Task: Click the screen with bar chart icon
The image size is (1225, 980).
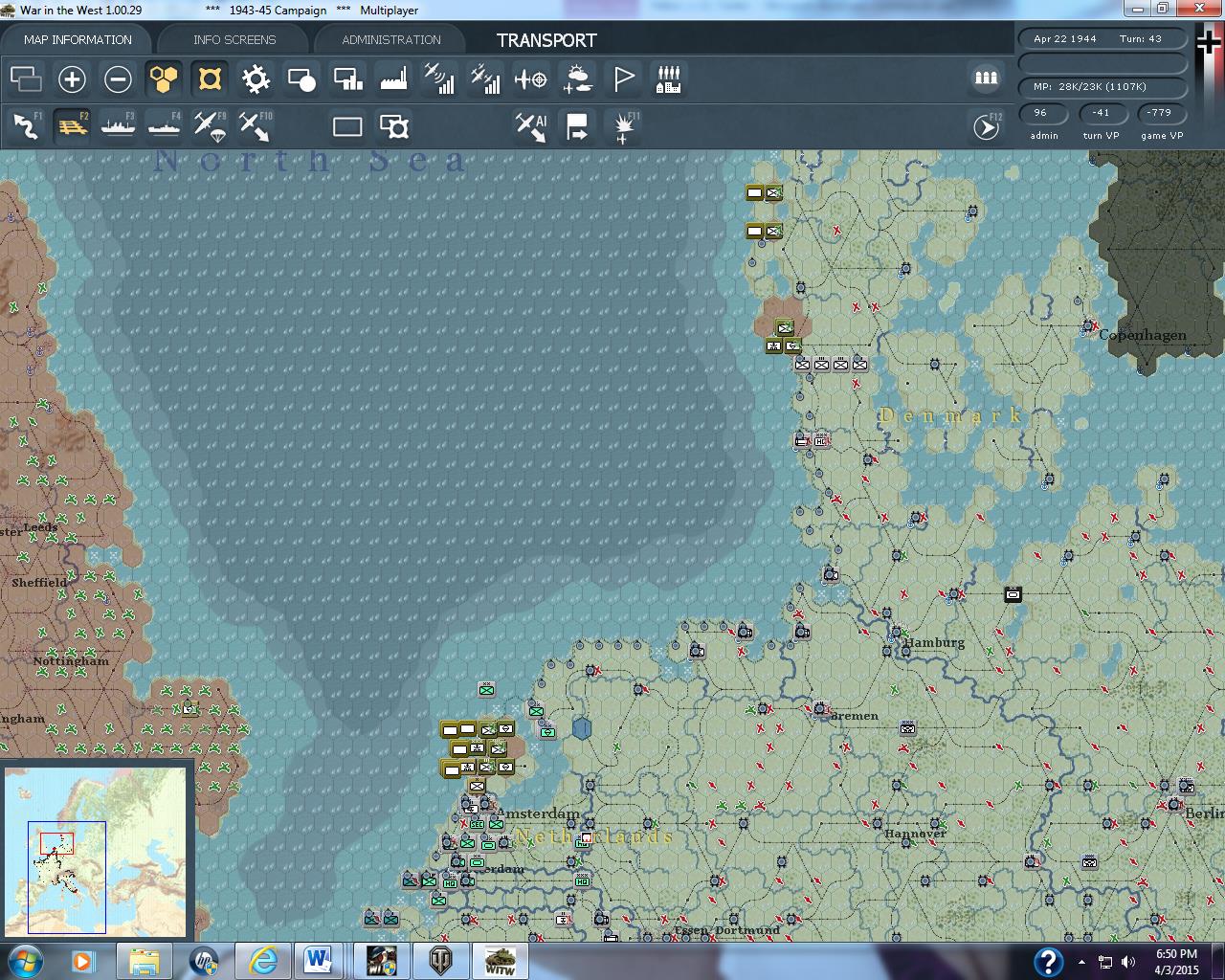Action: click(x=347, y=78)
